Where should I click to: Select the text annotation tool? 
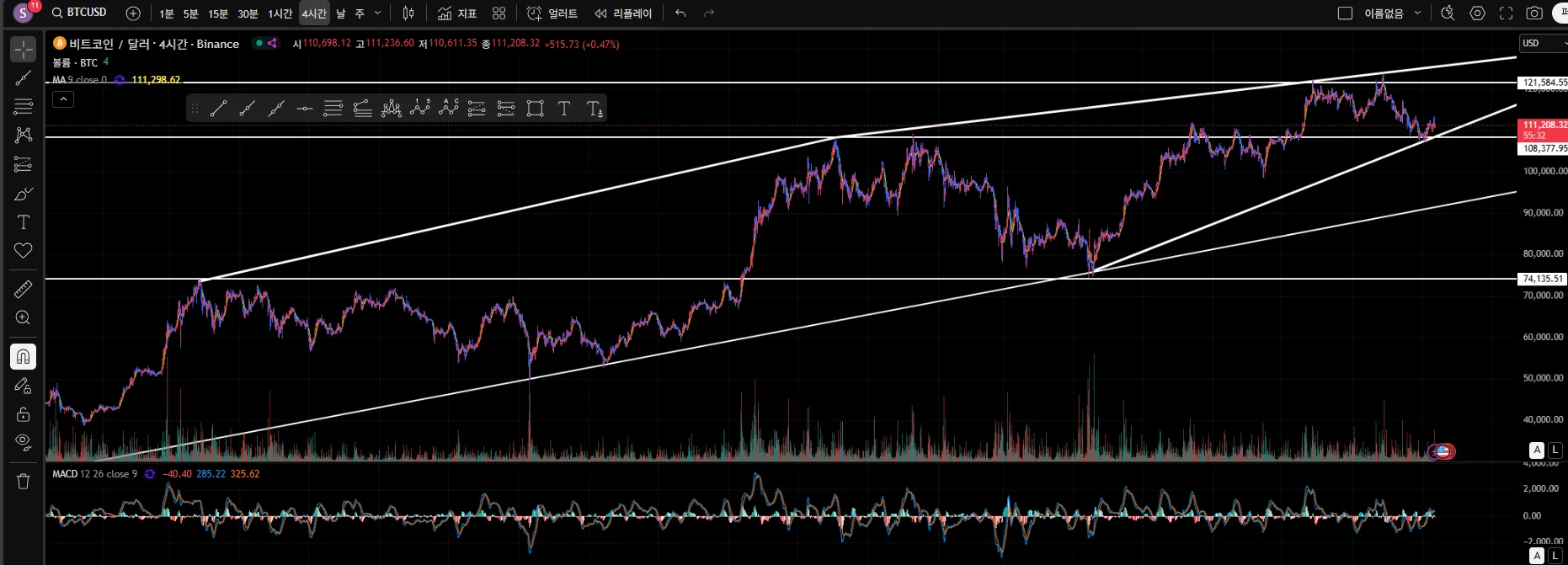click(x=23, y=222)
